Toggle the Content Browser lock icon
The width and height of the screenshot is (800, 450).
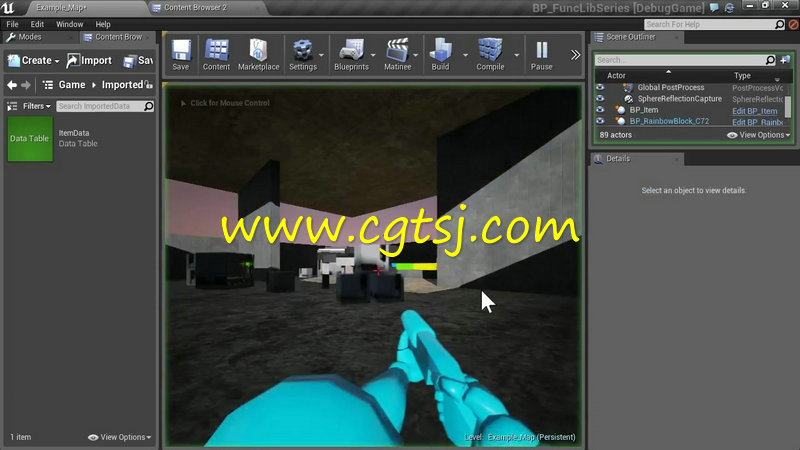tap(148, 84)
